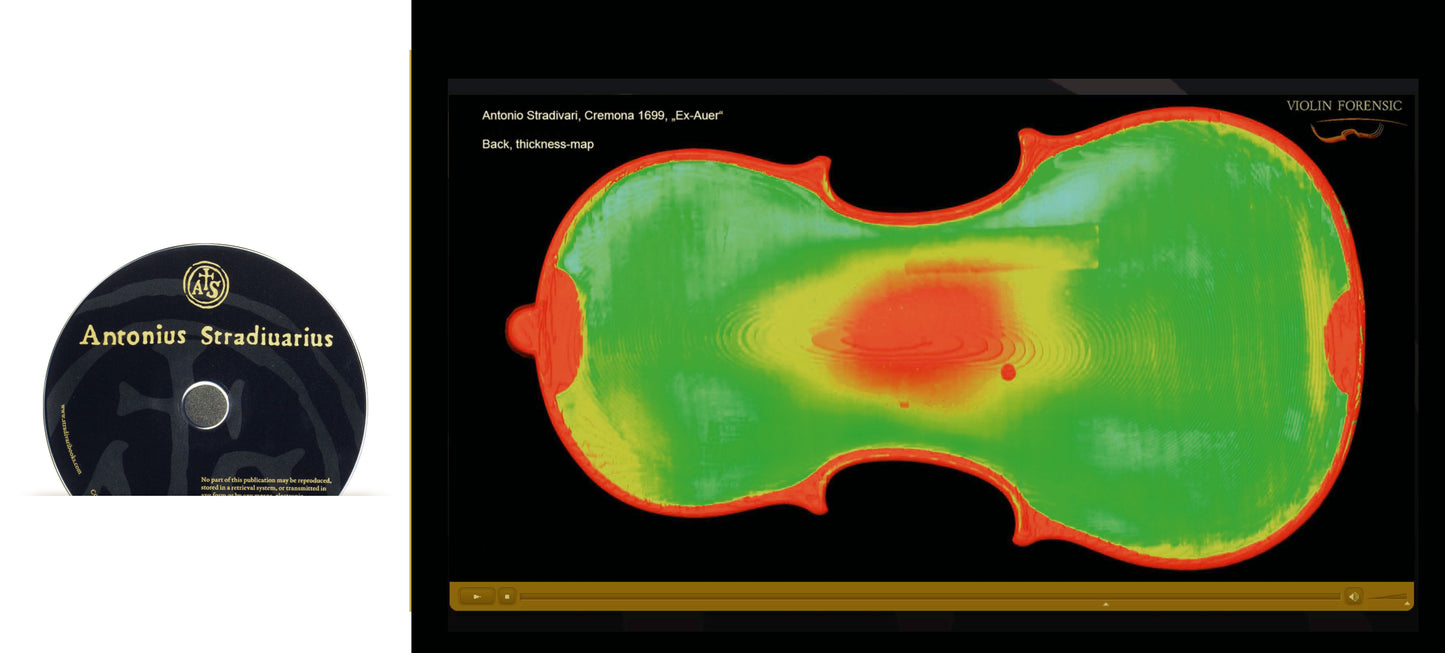Click the disc's center hole
Viewport: 1445px width, 653px height.
[x=205, y=406]
